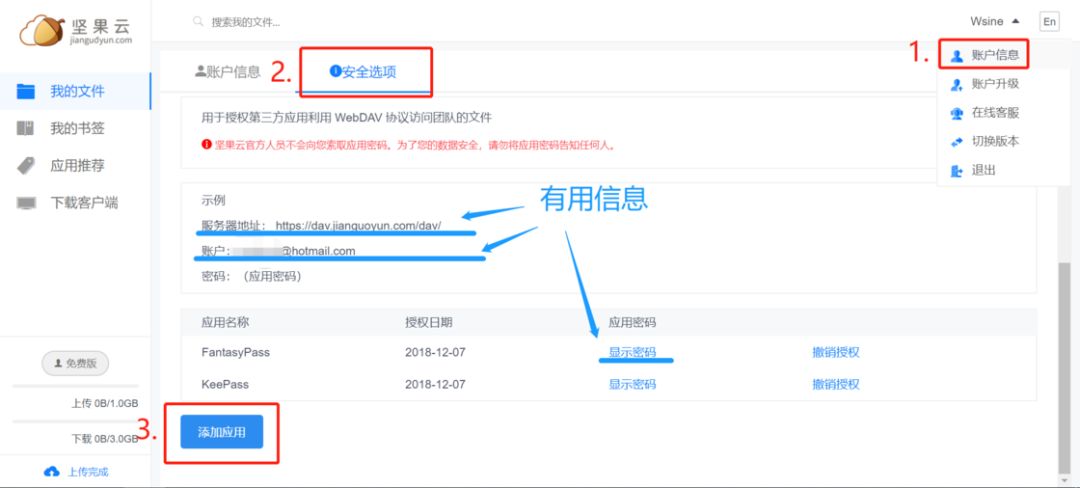The height and width of the screenshot is (488, 1080).
Task: Click FantasyPass date 2018-12-07
Action: 435,352
